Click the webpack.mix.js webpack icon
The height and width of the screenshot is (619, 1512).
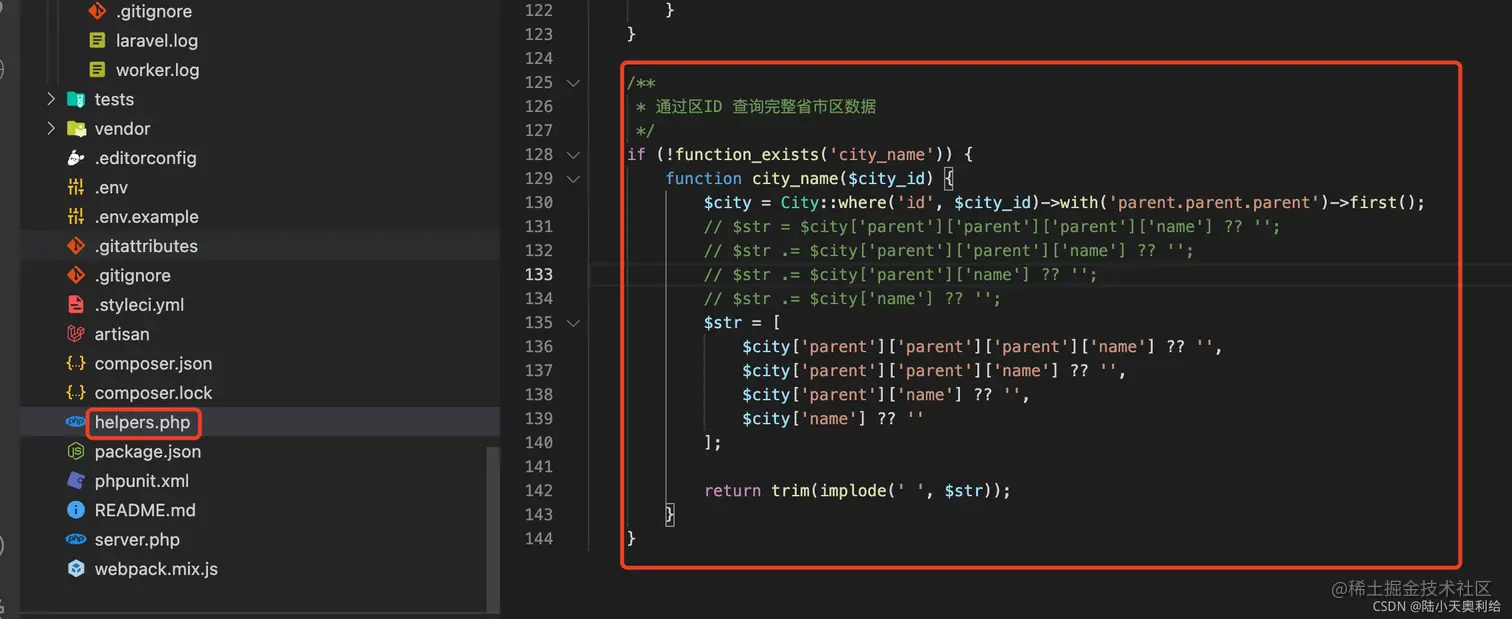76,568
